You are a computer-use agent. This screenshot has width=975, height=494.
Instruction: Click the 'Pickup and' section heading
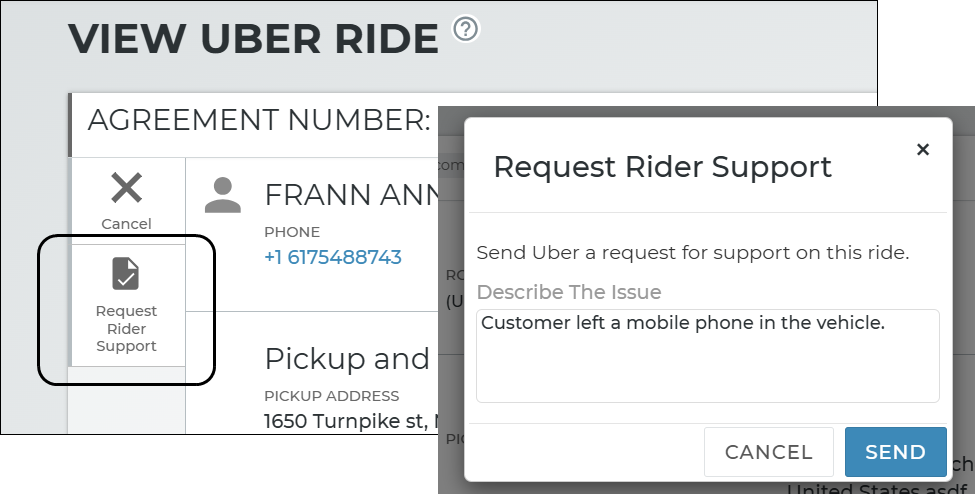[347, 359]
